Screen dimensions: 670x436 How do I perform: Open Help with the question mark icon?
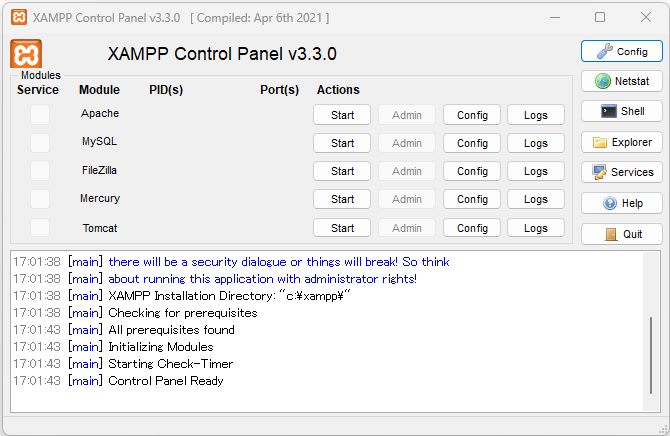pyautogui.click(x=622, y=203)
